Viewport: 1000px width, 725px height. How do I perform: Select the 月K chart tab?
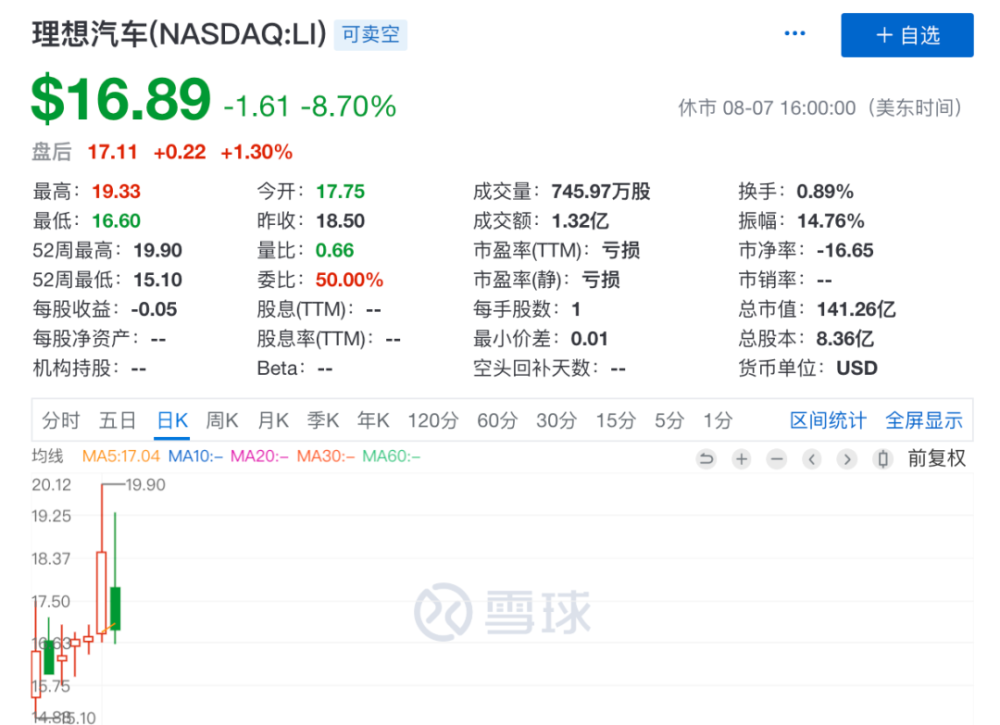coord(273,421)
